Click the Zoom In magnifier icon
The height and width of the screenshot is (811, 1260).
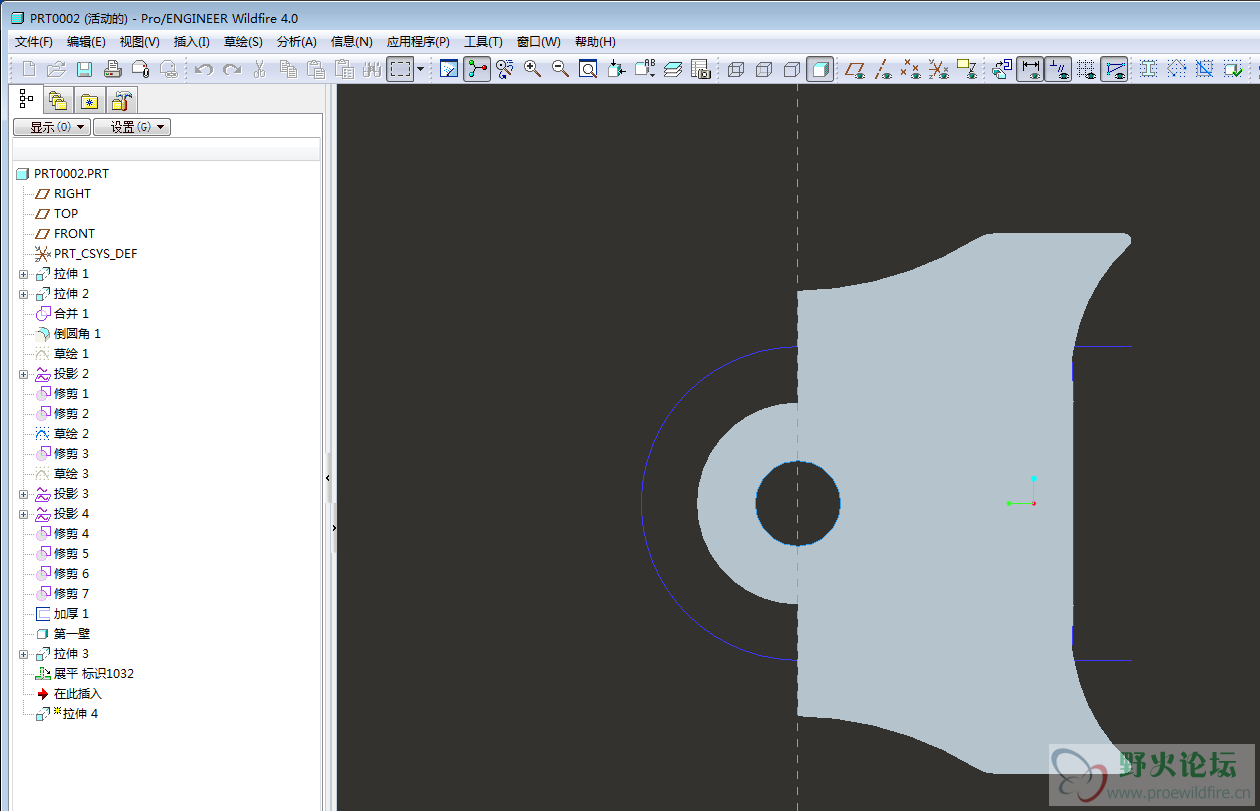point(533,69)
